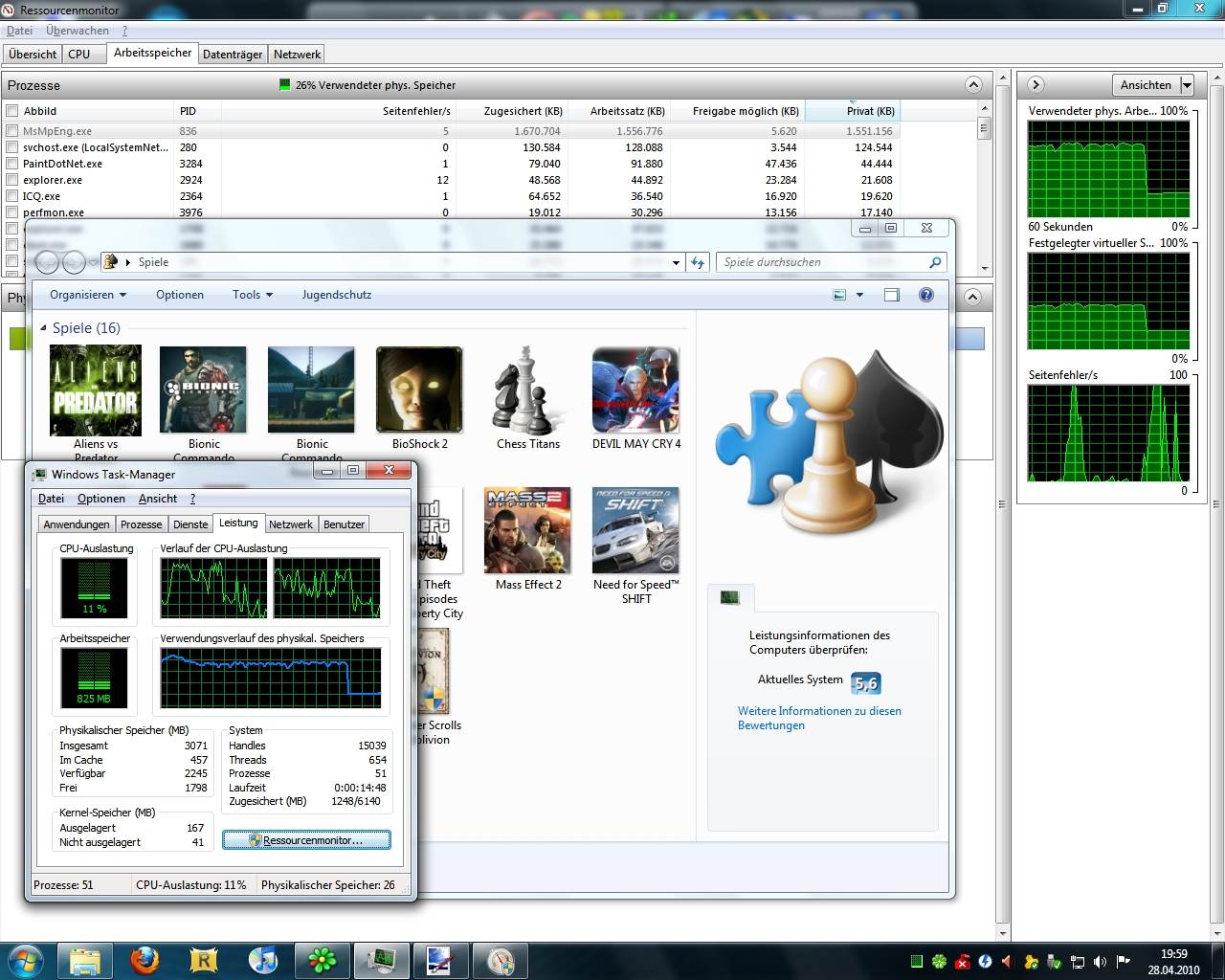The width and height of the screenshot is (1225, 980).
Task: Click the Action Center flag in system tray
Action: pyautogui.click(x=1123, y=962)
